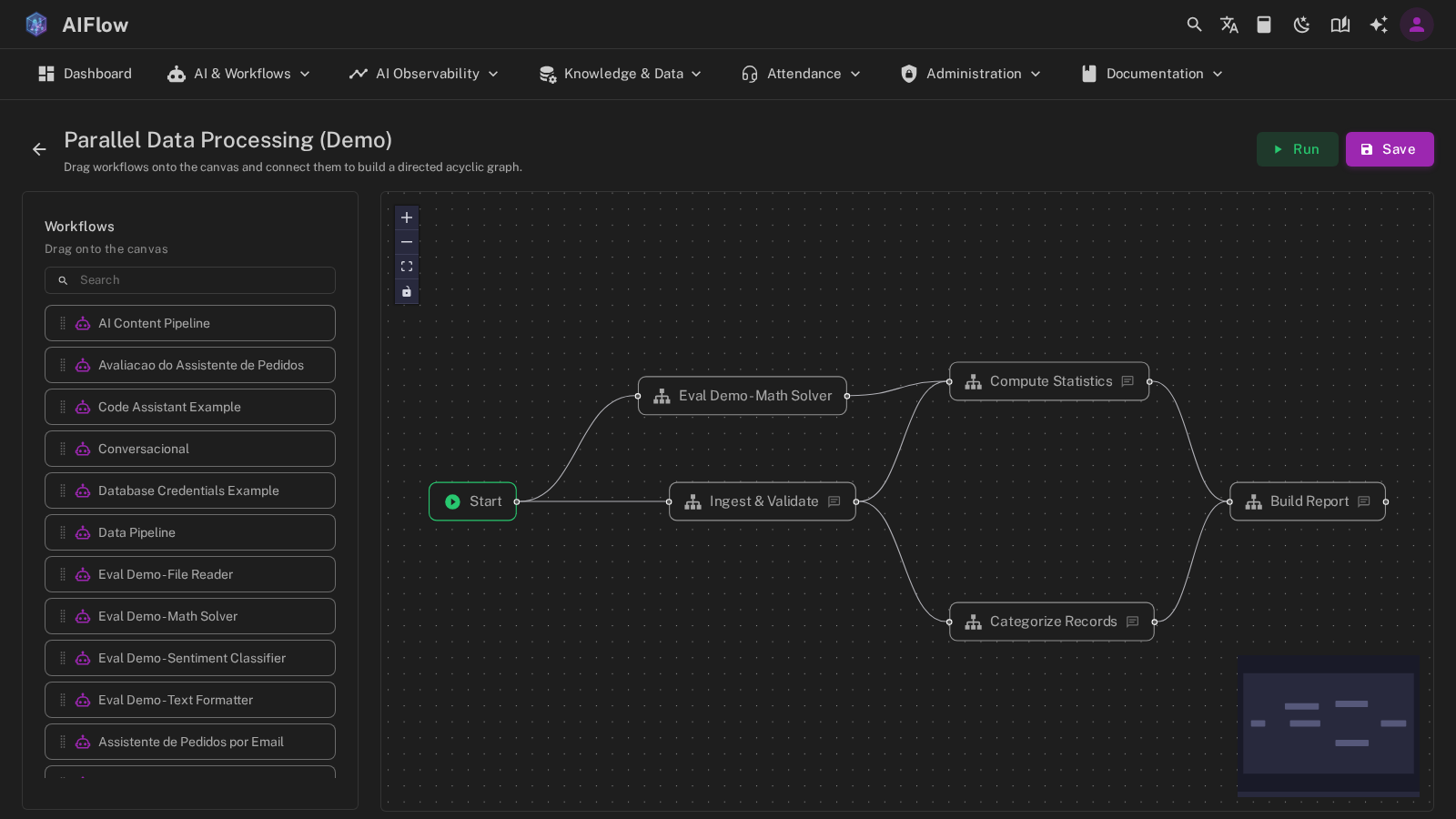Select Avaliacao do Assistente de Pedidos item
The width and height of the screenshot is (1456, 819).
(x=190, y=365)
